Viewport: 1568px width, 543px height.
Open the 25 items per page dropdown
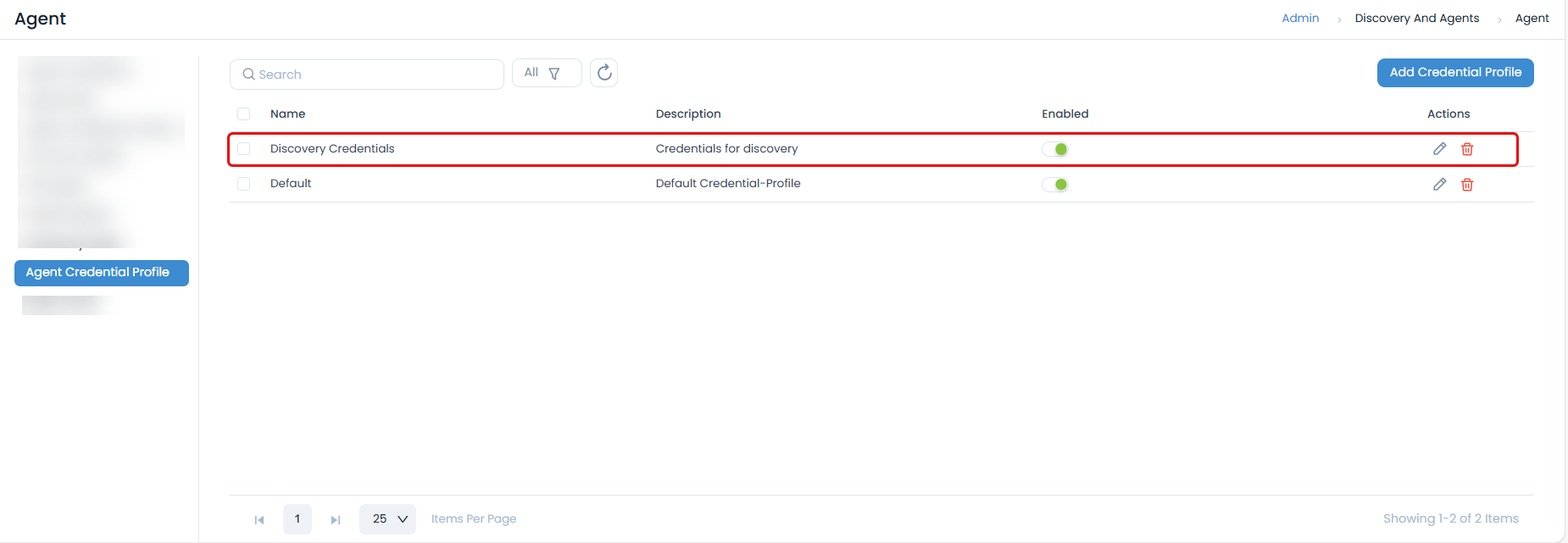coord(387,519)
